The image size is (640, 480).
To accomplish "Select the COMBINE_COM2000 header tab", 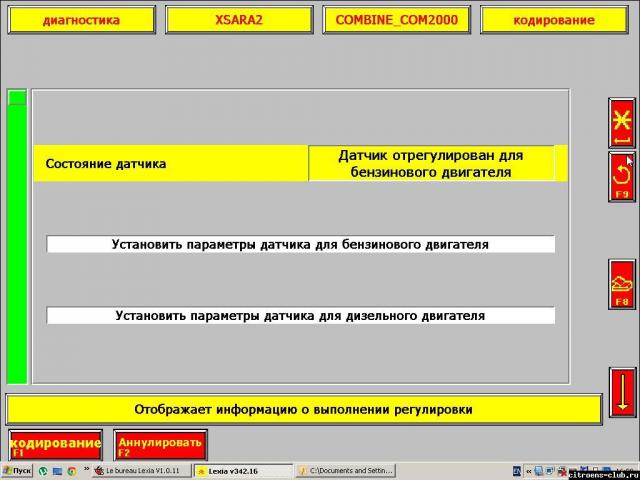I will [396, 20].
